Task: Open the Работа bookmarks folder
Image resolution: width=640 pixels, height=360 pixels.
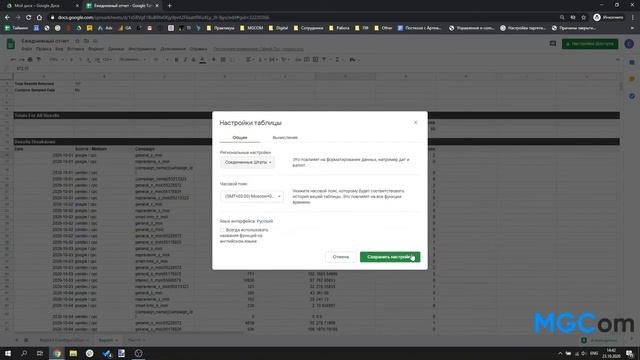Action: 339,28
